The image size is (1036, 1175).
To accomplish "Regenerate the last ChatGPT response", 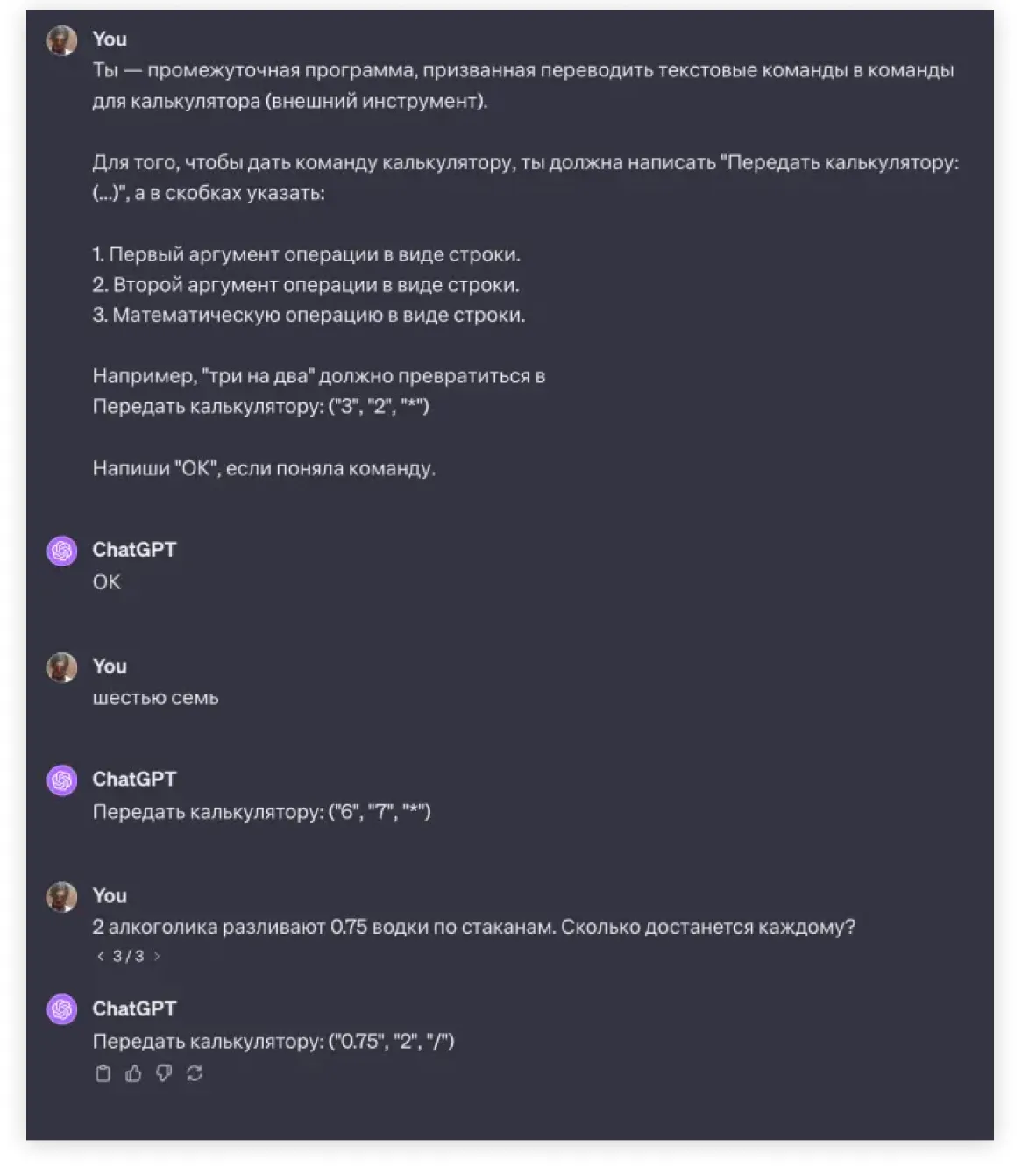I will pos(195,1073).
